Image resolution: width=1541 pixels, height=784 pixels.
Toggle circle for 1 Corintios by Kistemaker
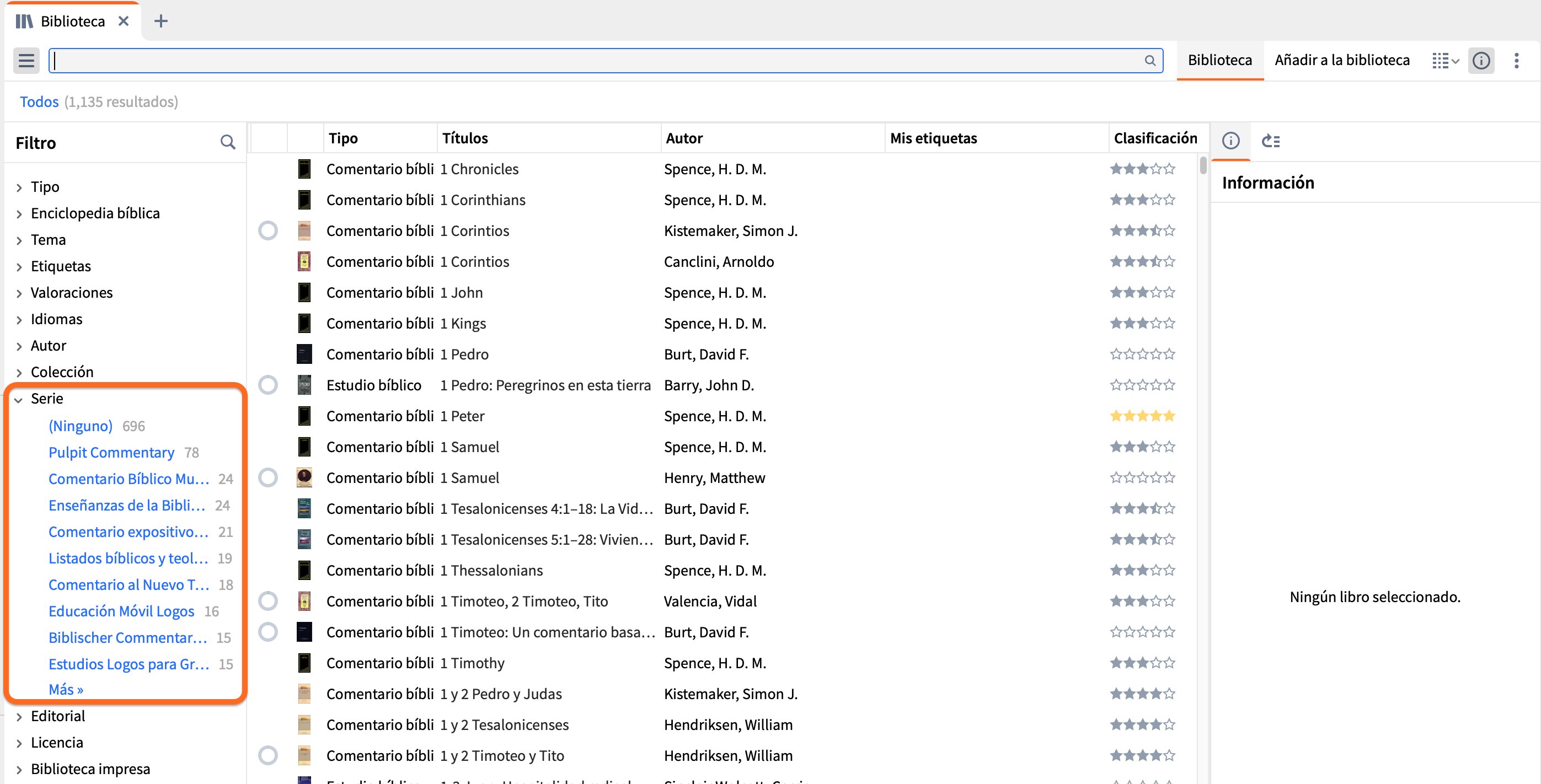coord(268,230)
